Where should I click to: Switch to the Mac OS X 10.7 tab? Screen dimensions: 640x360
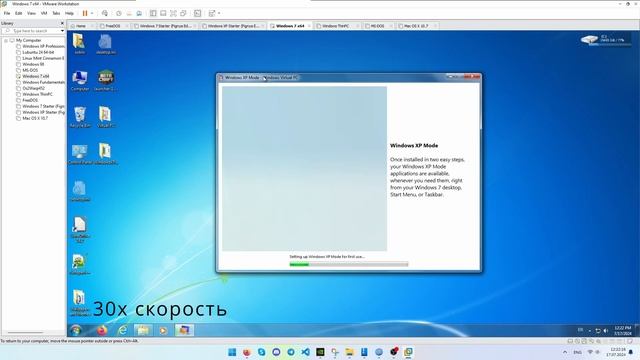(416, 26)
